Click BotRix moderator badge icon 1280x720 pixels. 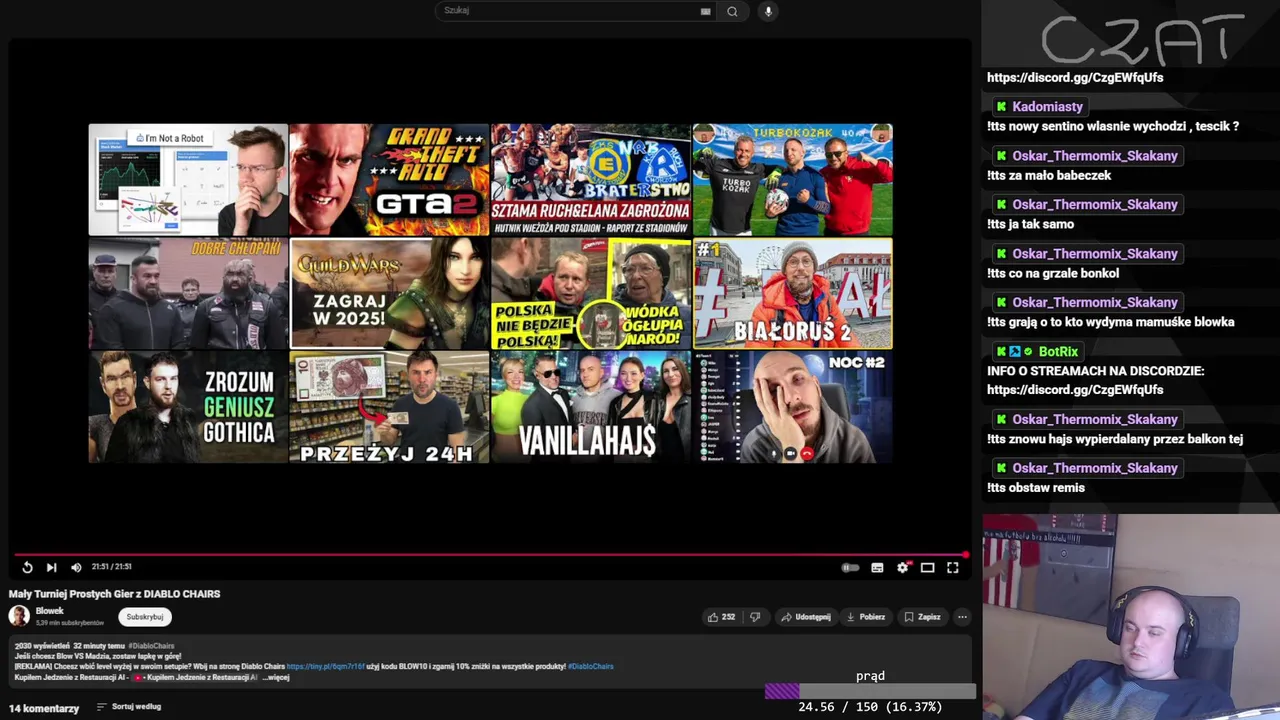pos(1015,352)
